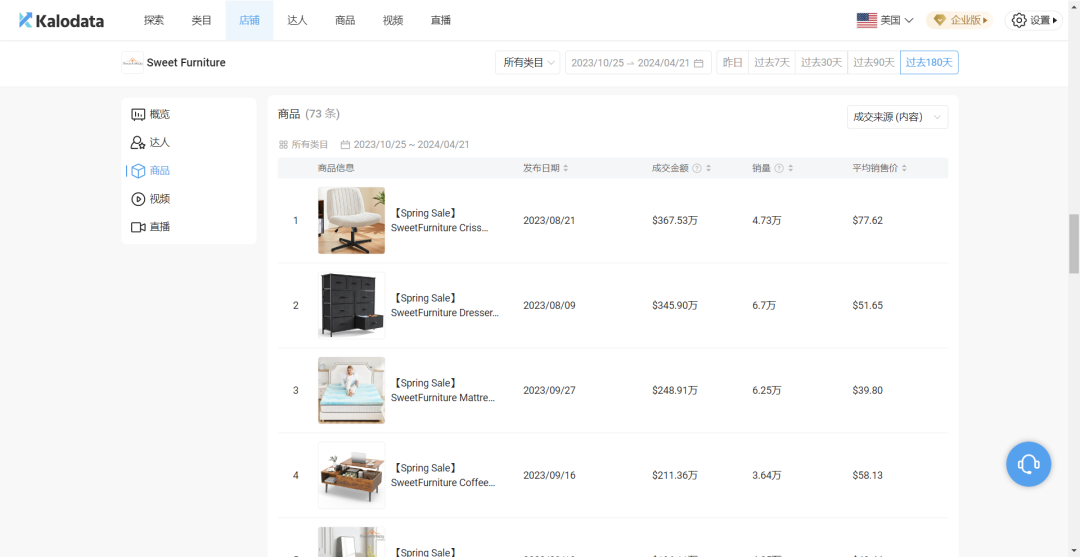Click the 4.73万 sales volume

coord(767,220)
